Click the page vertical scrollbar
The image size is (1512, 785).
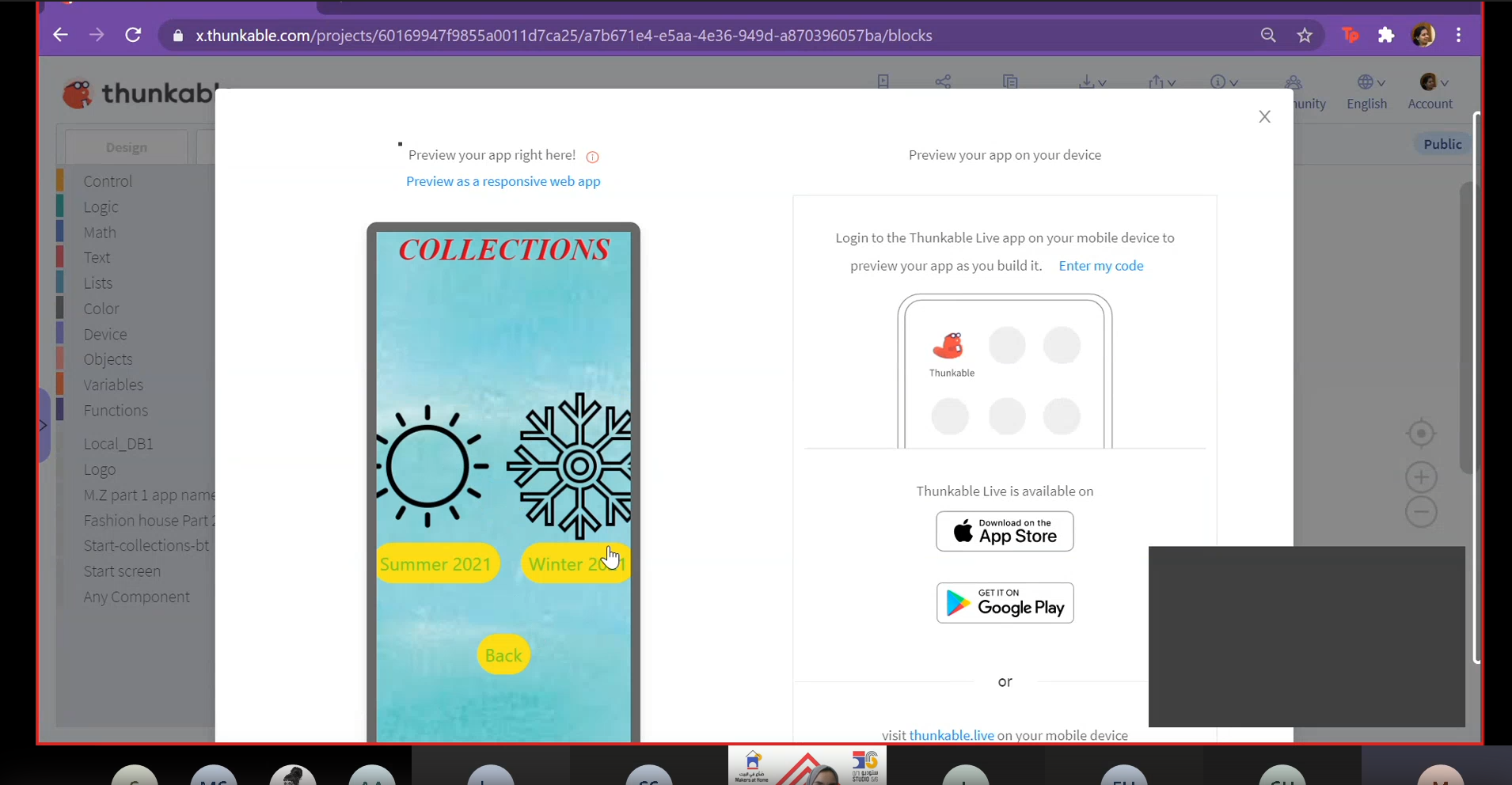[x=1476, y=388]
